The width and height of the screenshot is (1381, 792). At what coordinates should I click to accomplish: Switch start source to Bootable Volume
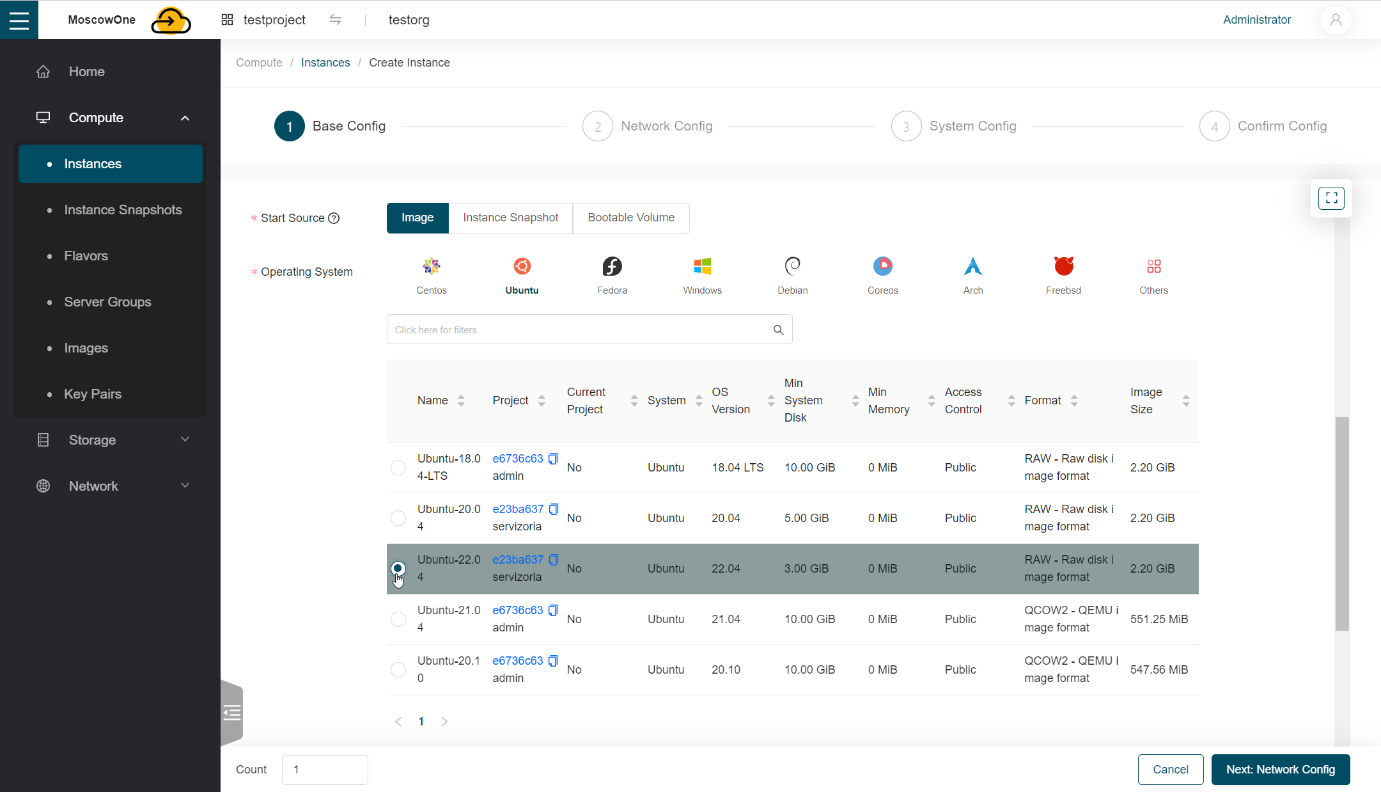coord(631,218)
